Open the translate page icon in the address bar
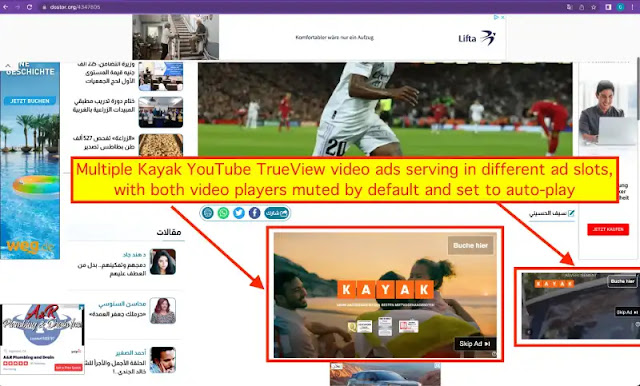This screenshot has width=640, height=386. 570,7
